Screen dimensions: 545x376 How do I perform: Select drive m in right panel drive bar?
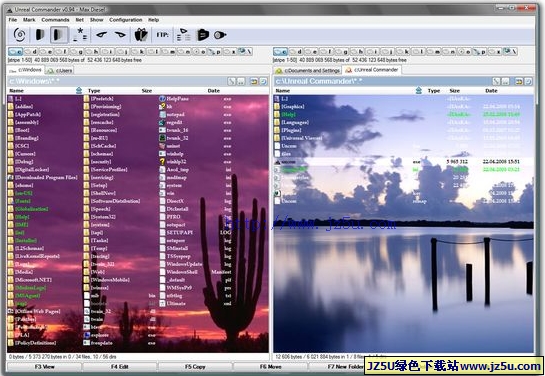click(433, 52)
